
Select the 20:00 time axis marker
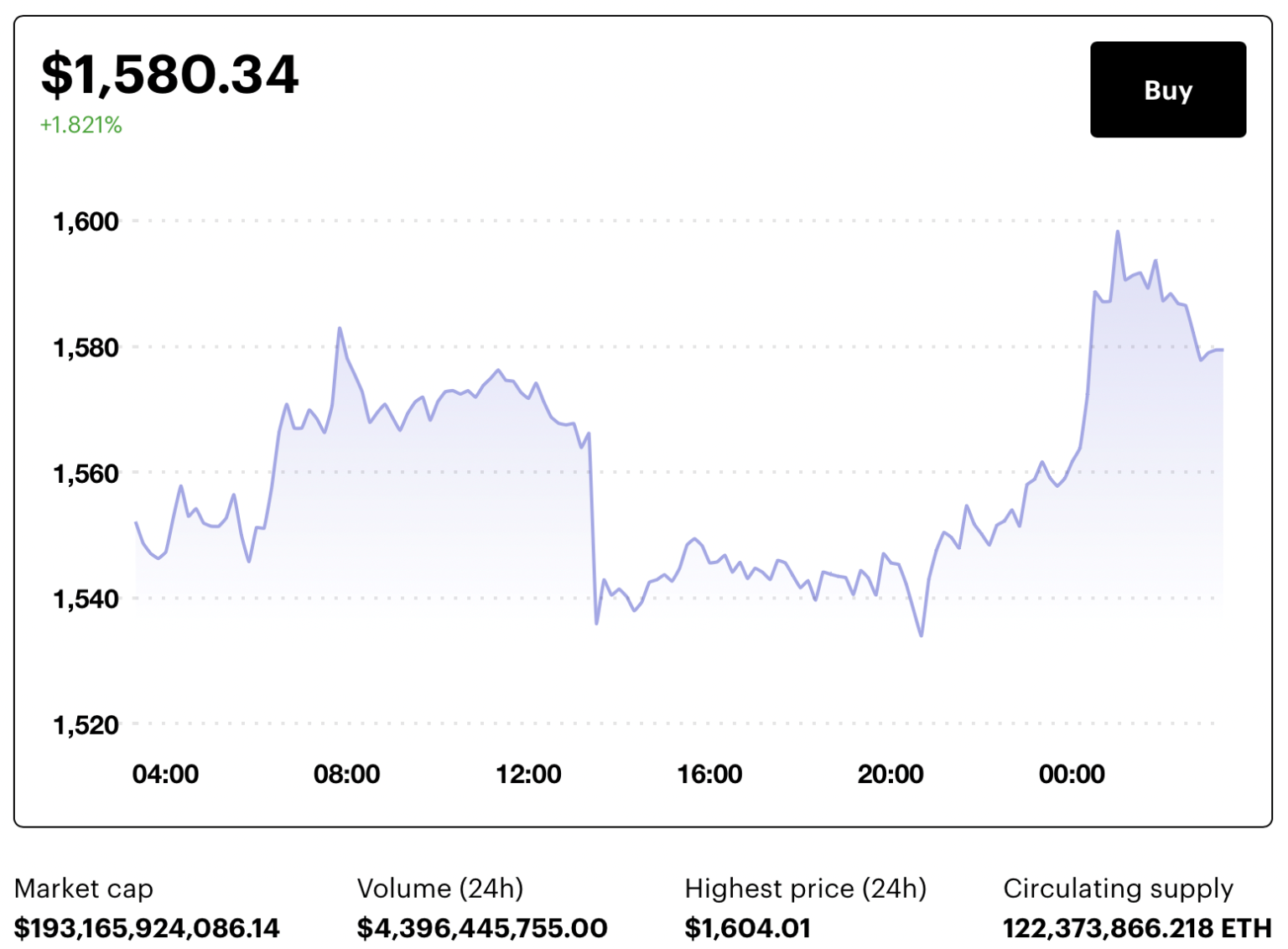(891, 774)
